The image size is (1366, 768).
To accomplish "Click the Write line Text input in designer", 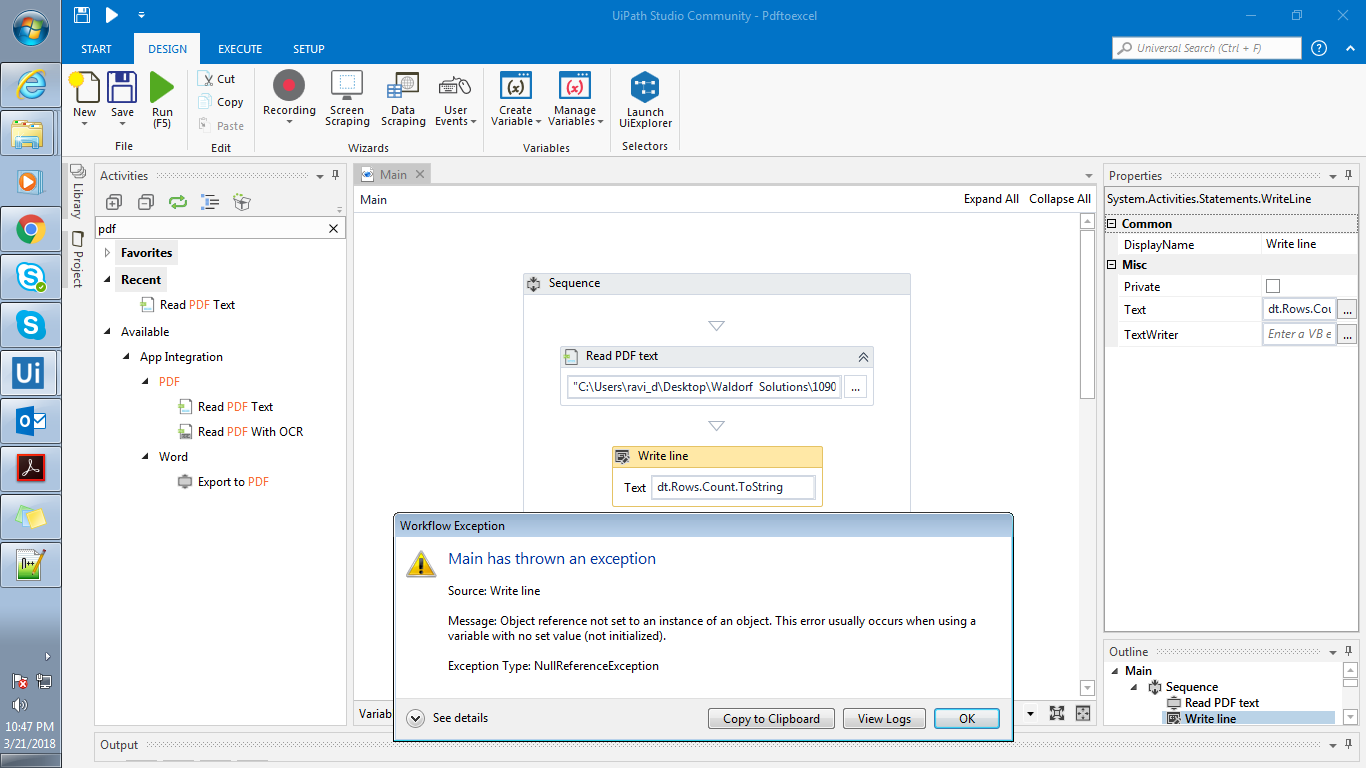I will [x=733, y=488].
